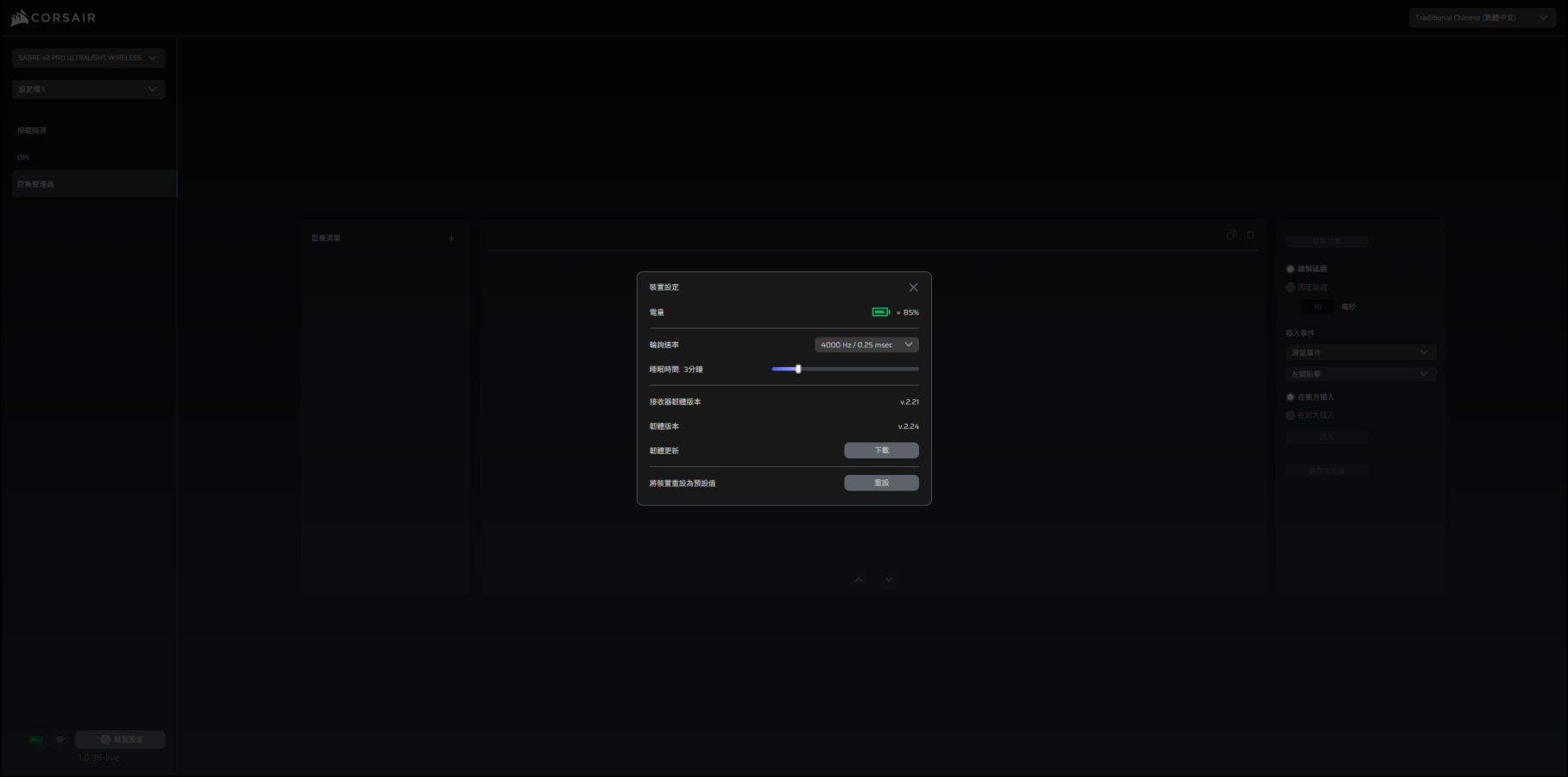This screenshot has height=777, width=1568.
Task: Click the wireless signal icon in sidebar footer
Action: (60, 740)
